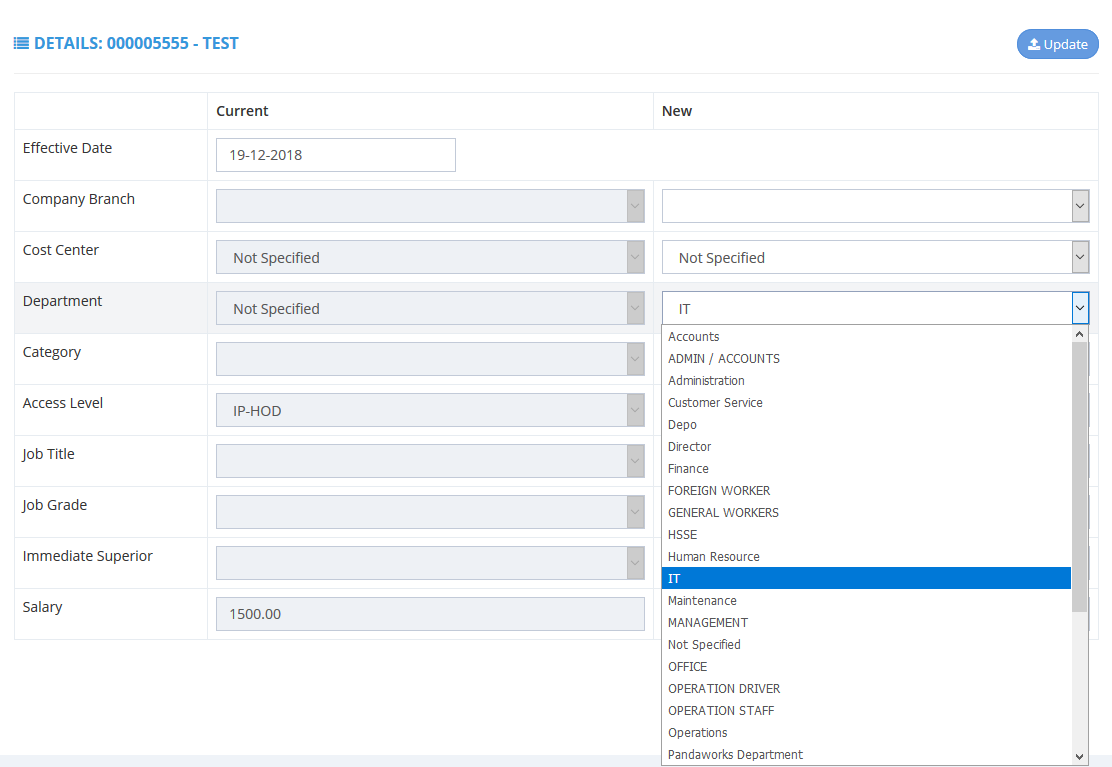Image resolution: width=1112 pixels, height=767 pixels.
Task: Click the current Access Level IP-HOD dropdown
Action: tap(430, 410)
